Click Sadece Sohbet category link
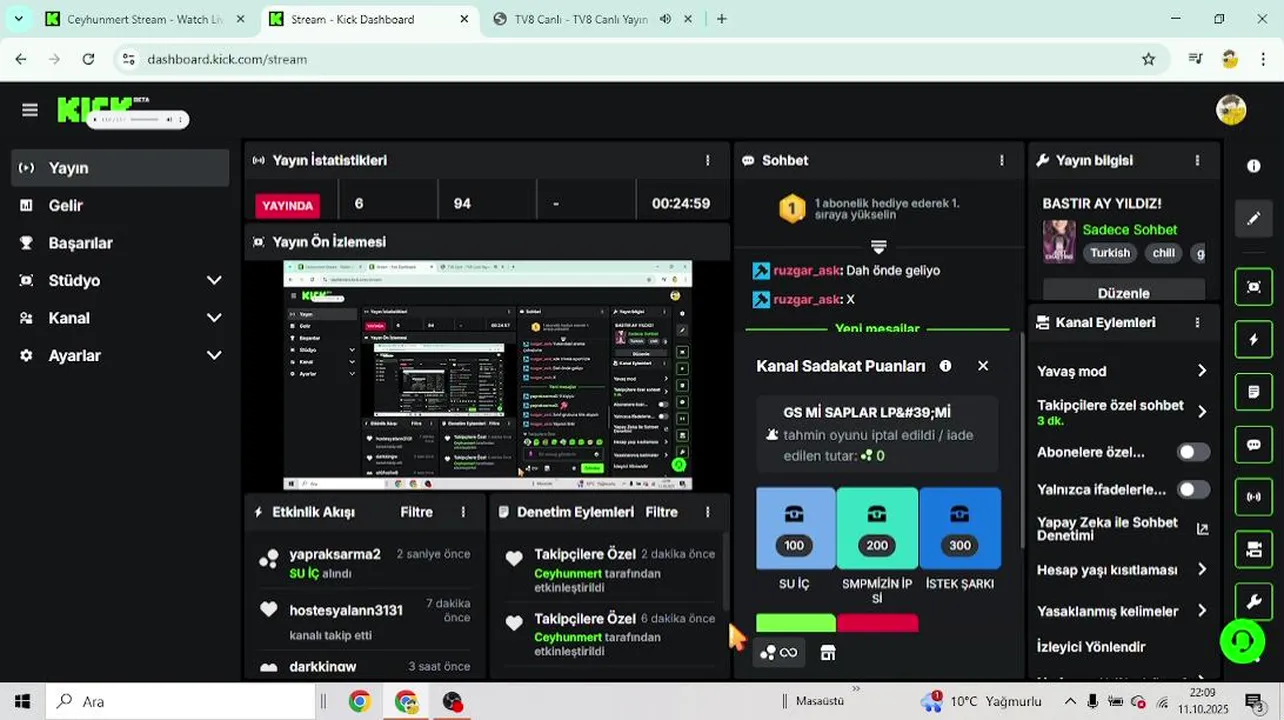 coord(1130,230)
